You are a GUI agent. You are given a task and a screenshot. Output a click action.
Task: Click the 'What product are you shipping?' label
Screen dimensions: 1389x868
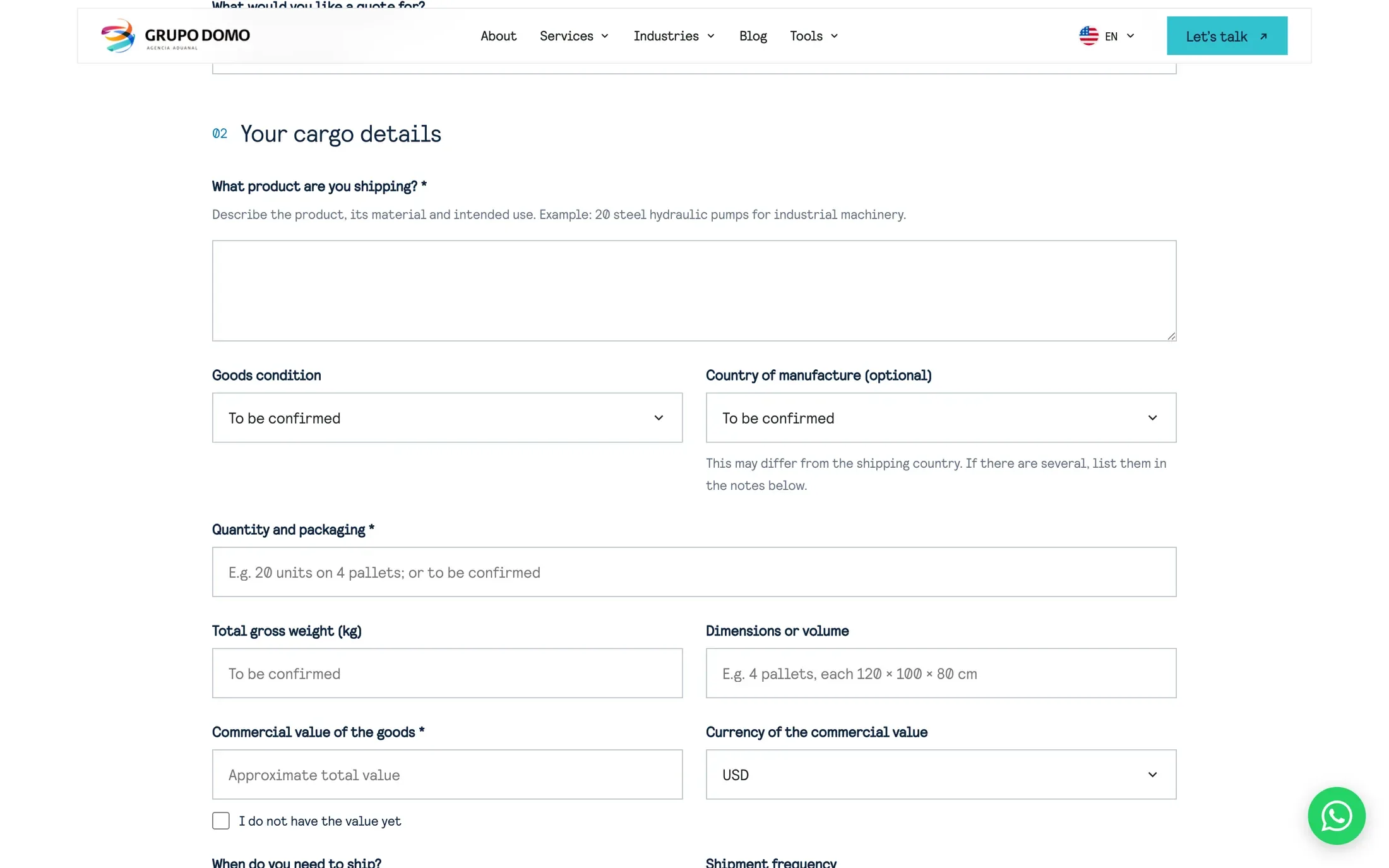pyautogui.click(x=319, y=186)
